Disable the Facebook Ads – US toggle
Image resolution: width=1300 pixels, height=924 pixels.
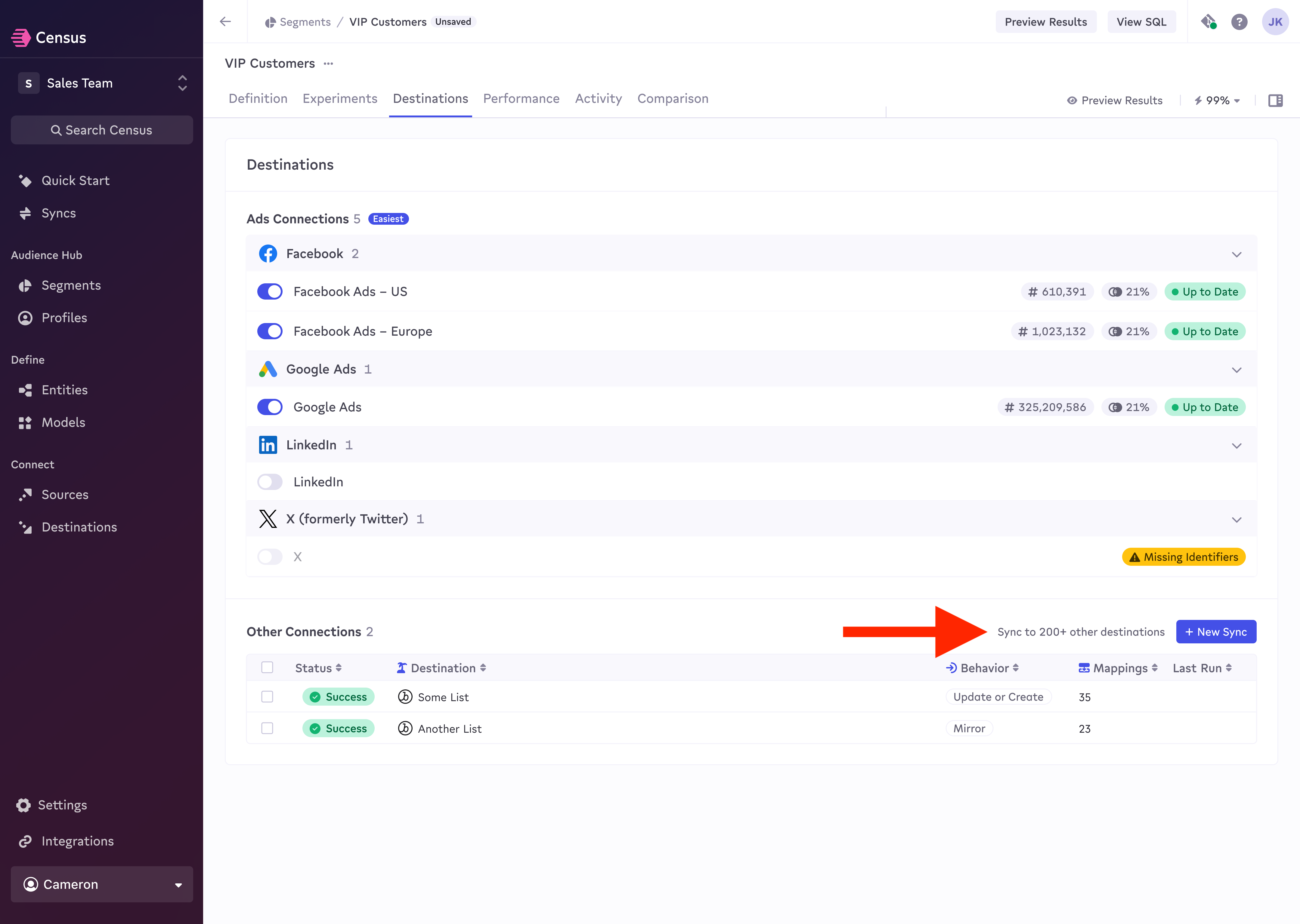(270, 292)
